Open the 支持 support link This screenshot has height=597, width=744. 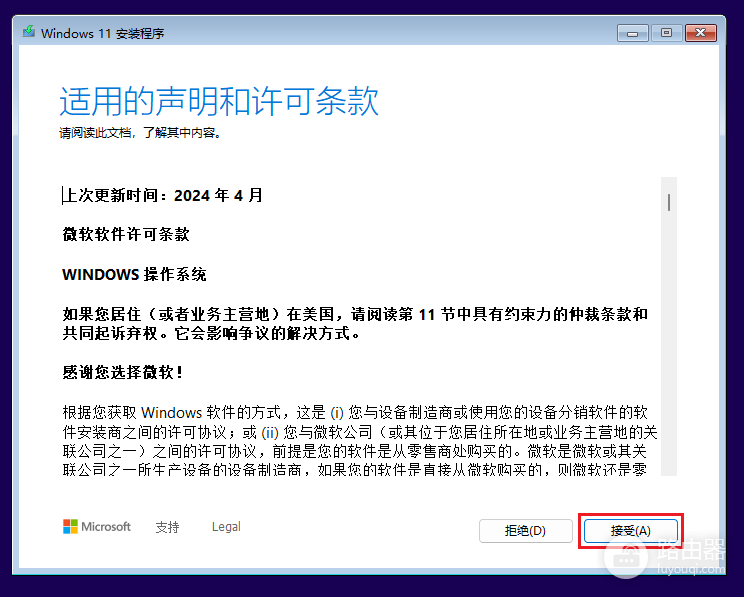167,527
